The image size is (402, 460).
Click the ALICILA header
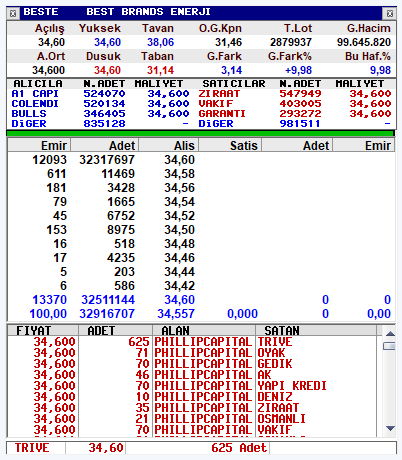[38, 84]
